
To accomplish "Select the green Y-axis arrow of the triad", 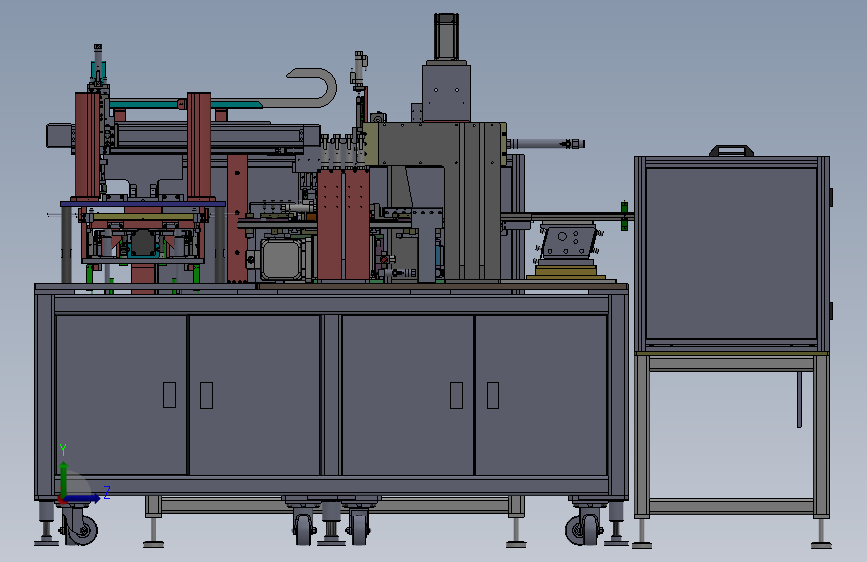I will (x=64, y=480).
